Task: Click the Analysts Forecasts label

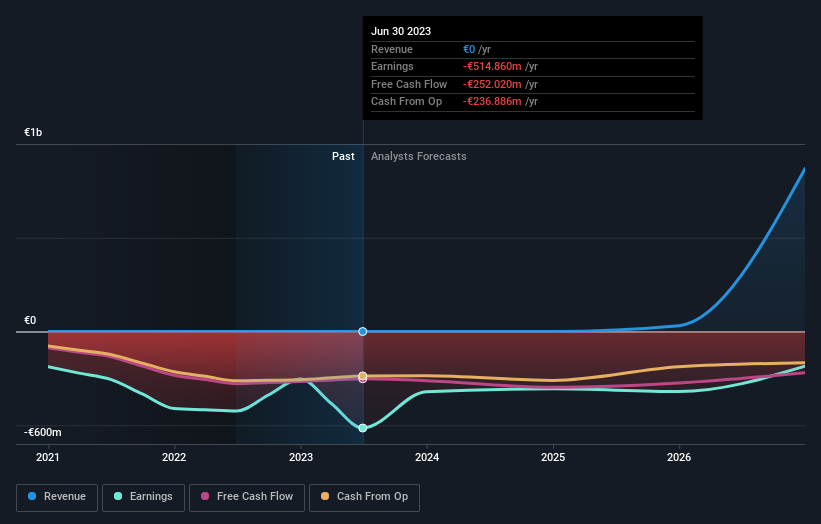Action: coord(418,156)
